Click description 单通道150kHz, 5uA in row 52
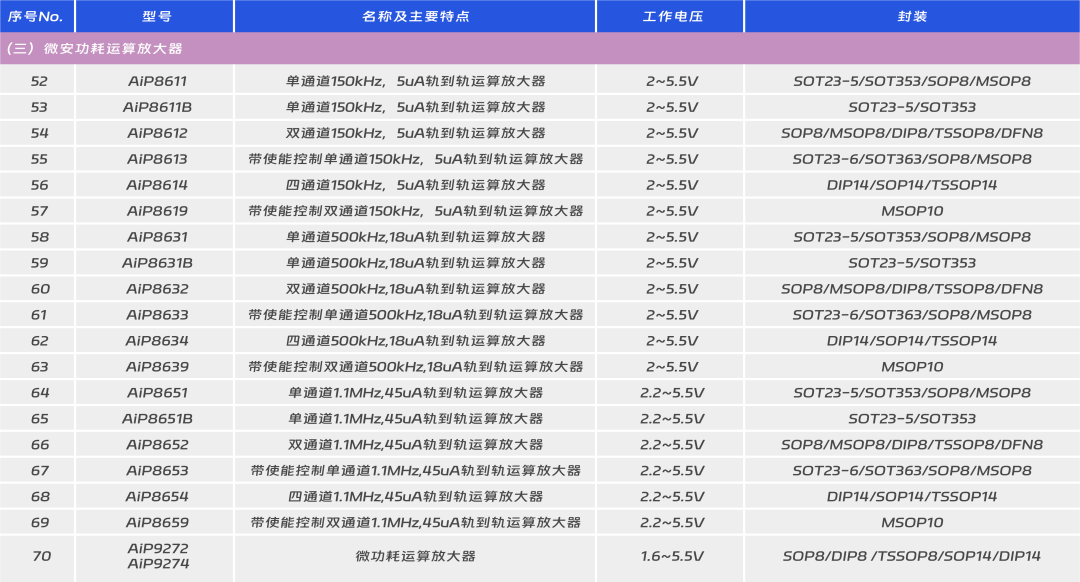This screenshot has width=1080, height=582. tap(415, 81)
